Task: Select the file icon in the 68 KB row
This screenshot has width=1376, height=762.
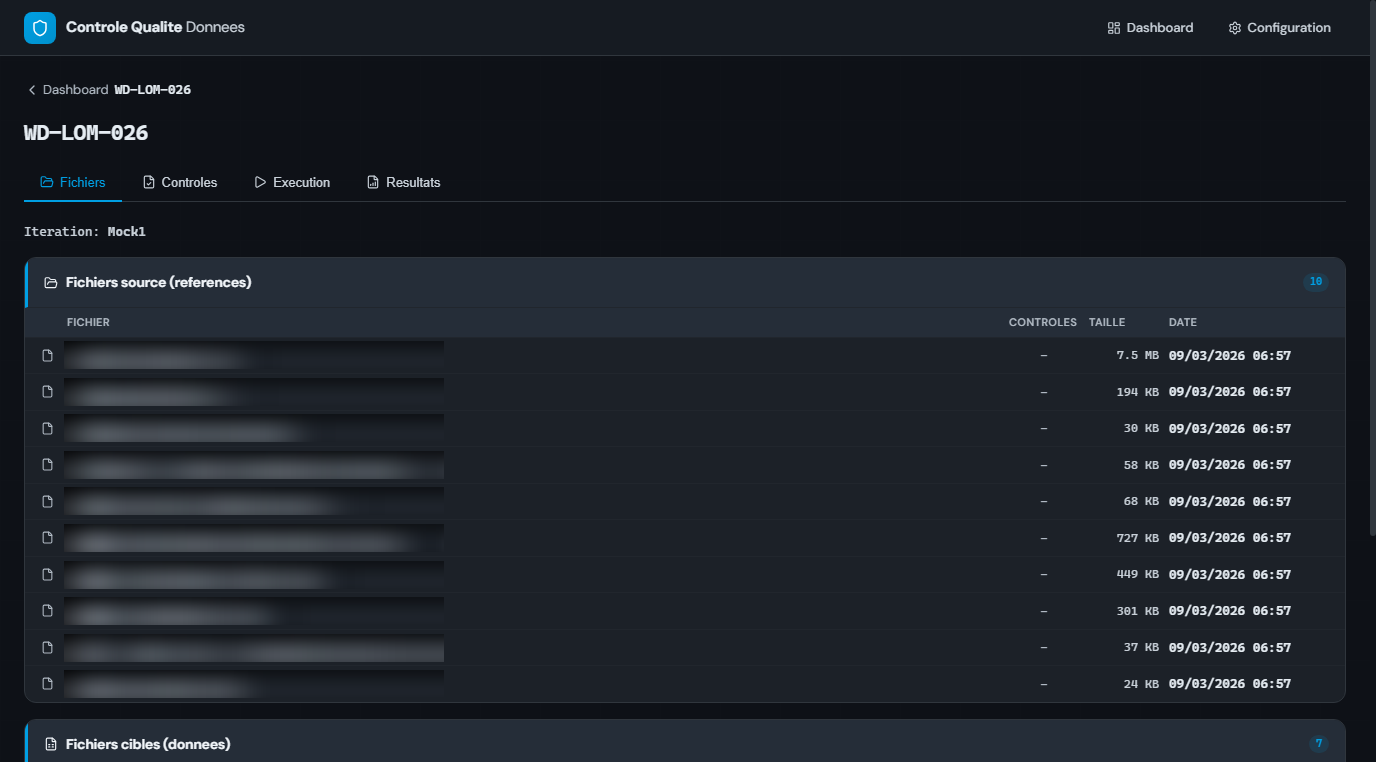Action: (x=47, y=502)
